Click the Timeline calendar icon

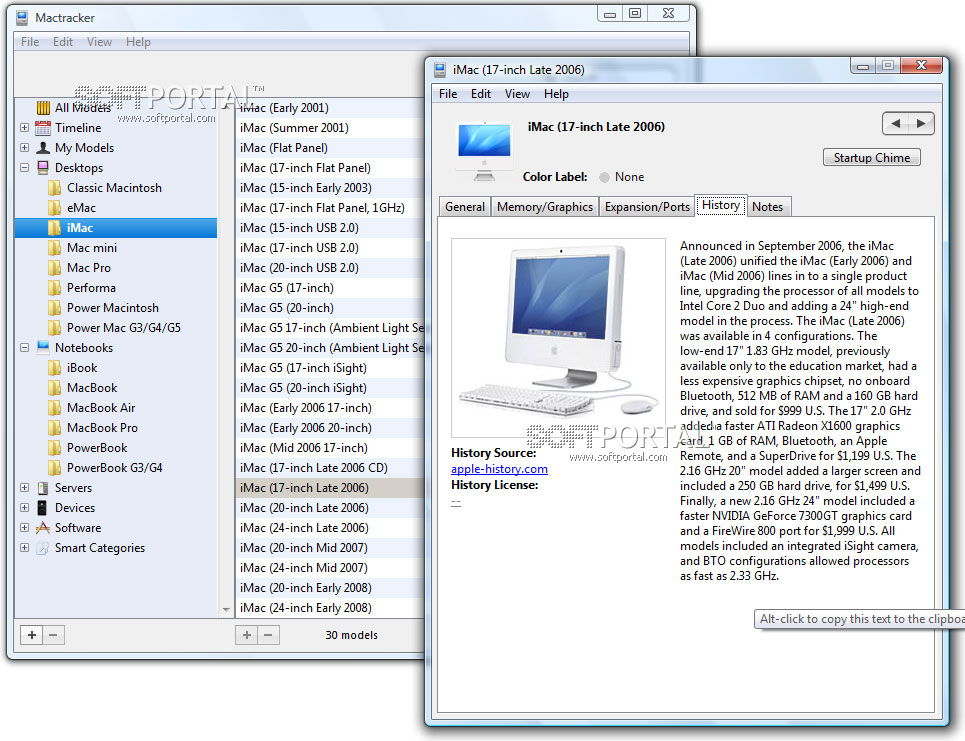point(43,128)
